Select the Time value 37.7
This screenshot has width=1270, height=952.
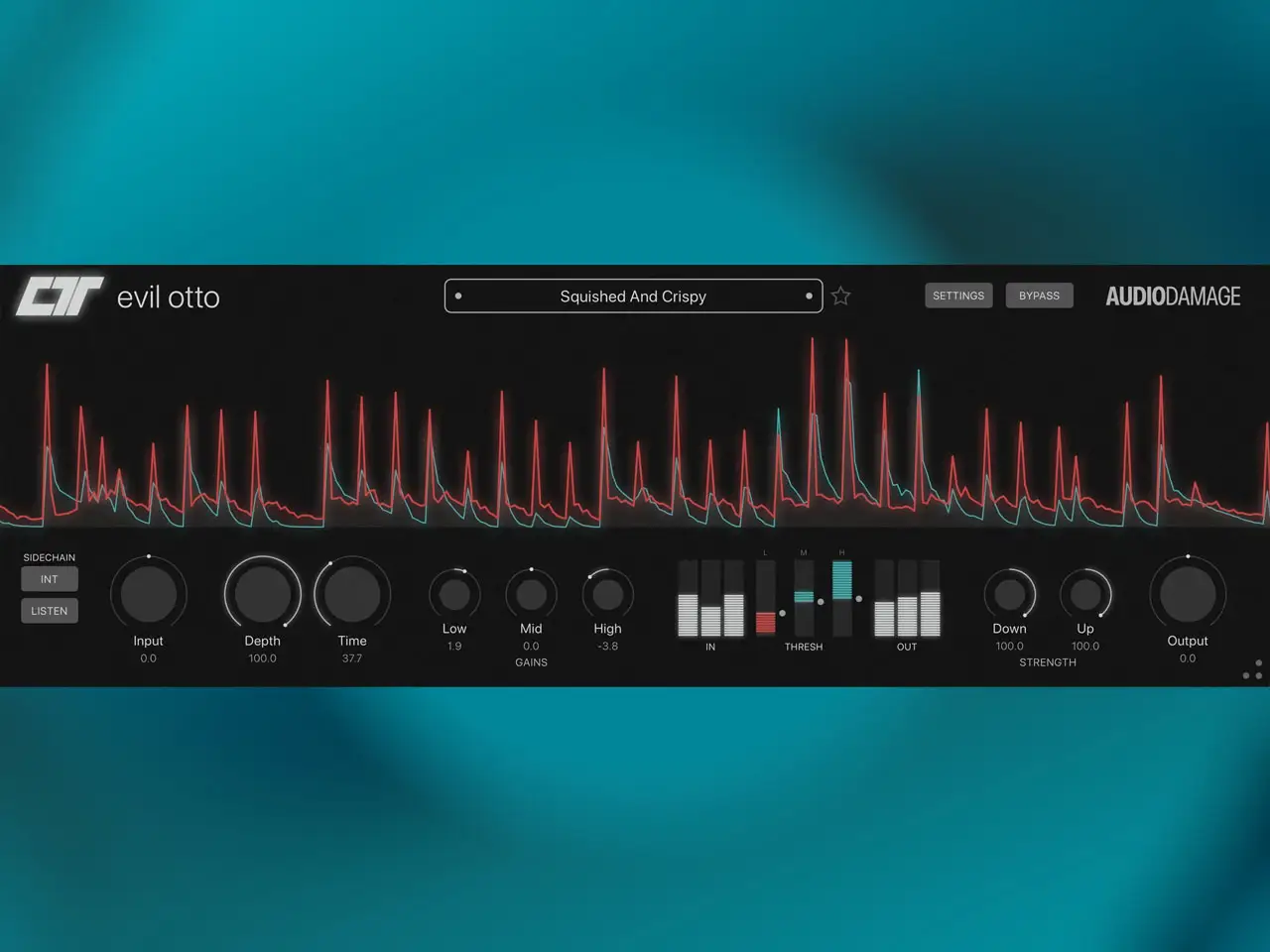352,658
